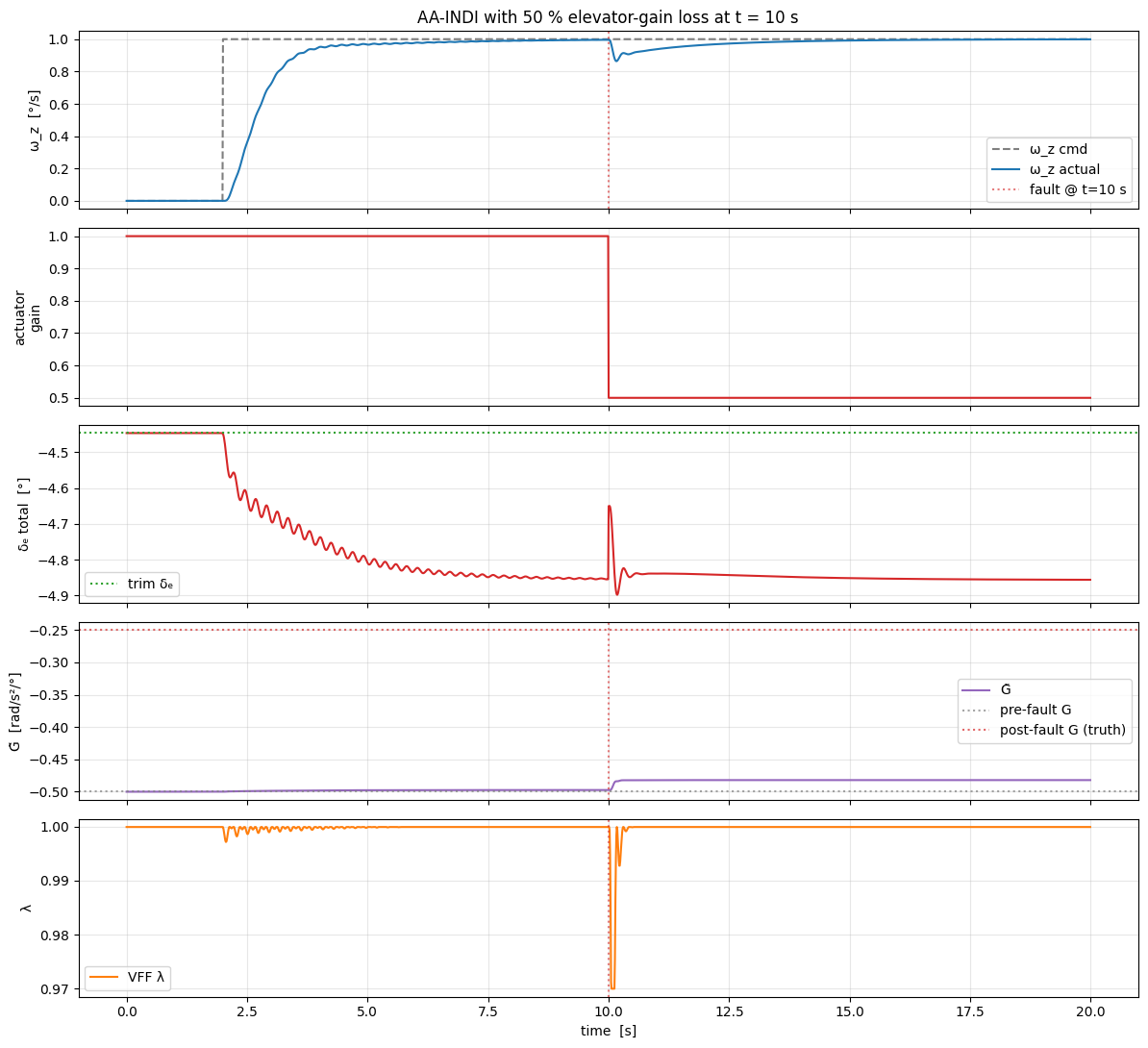Screen dimensions: 1148x1048
Task: Click the VFF λ legend entry
Action: pyautogui.click(x=128, y=977)
